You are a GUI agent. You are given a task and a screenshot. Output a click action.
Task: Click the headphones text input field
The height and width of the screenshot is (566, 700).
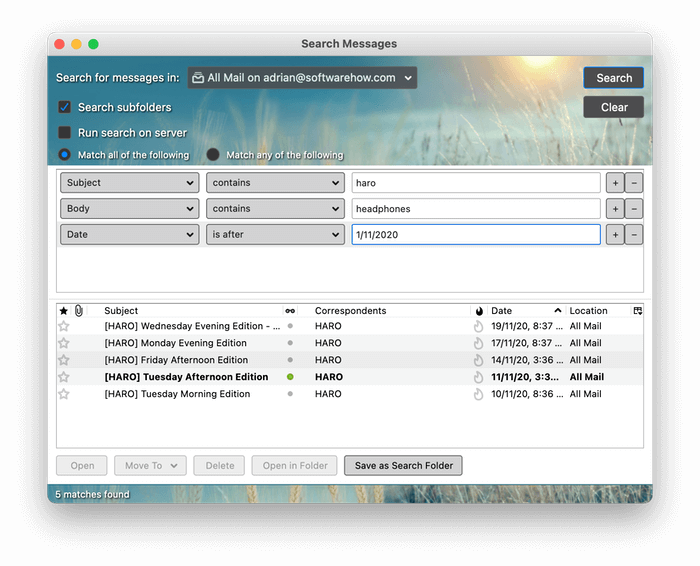tap(475, 209)
